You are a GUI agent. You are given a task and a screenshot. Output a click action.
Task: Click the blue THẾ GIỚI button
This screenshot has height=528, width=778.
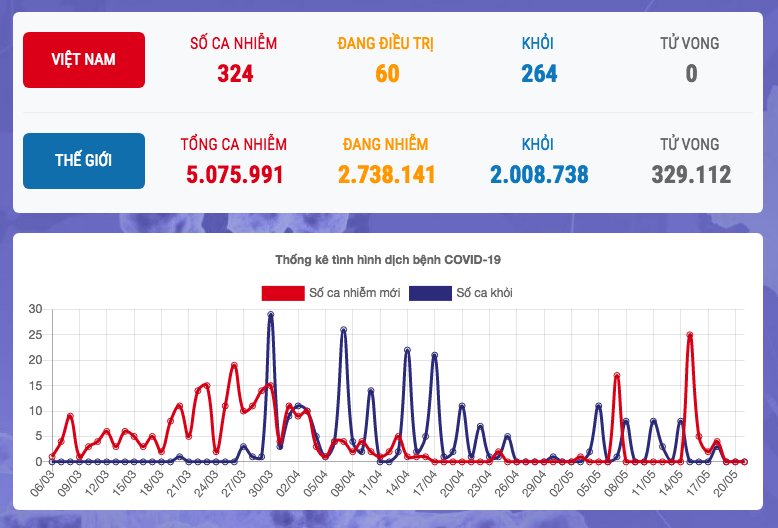(84, 161)
